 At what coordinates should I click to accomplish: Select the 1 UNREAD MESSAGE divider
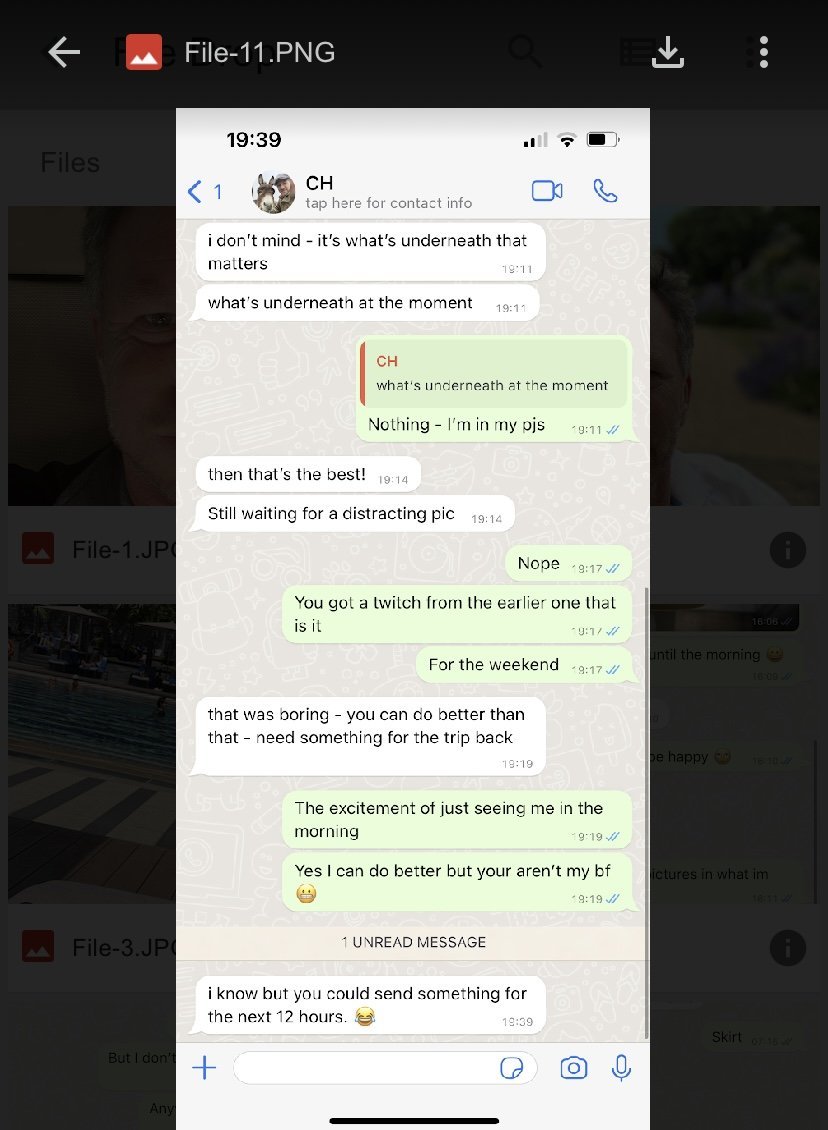click(413, 943)
